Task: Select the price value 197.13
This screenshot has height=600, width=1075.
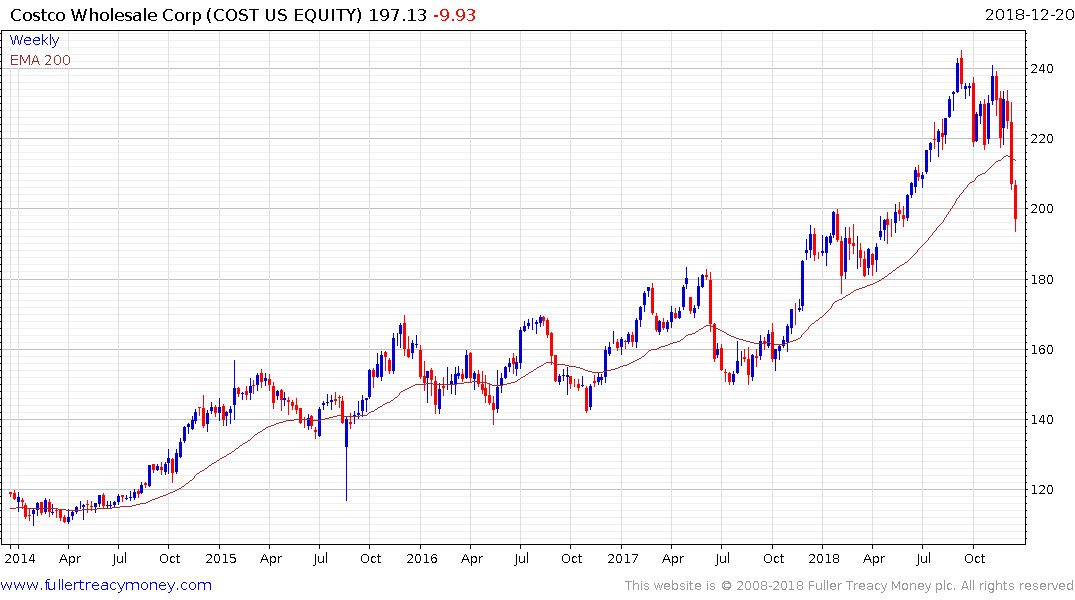Action: (398, 15)
